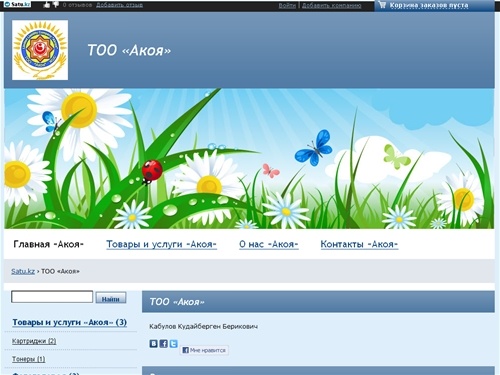Viewport: 500px width, 375px height.
Task: Open the 'Картриджи (2)' category
Action: (34, 341)
